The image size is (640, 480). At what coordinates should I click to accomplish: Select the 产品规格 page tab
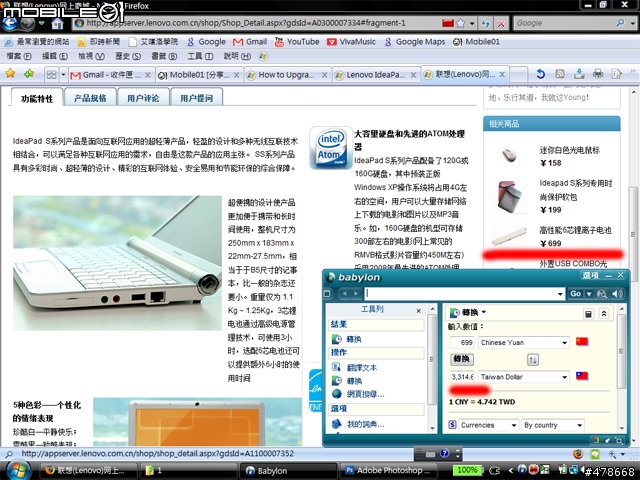tap(90, 98)
